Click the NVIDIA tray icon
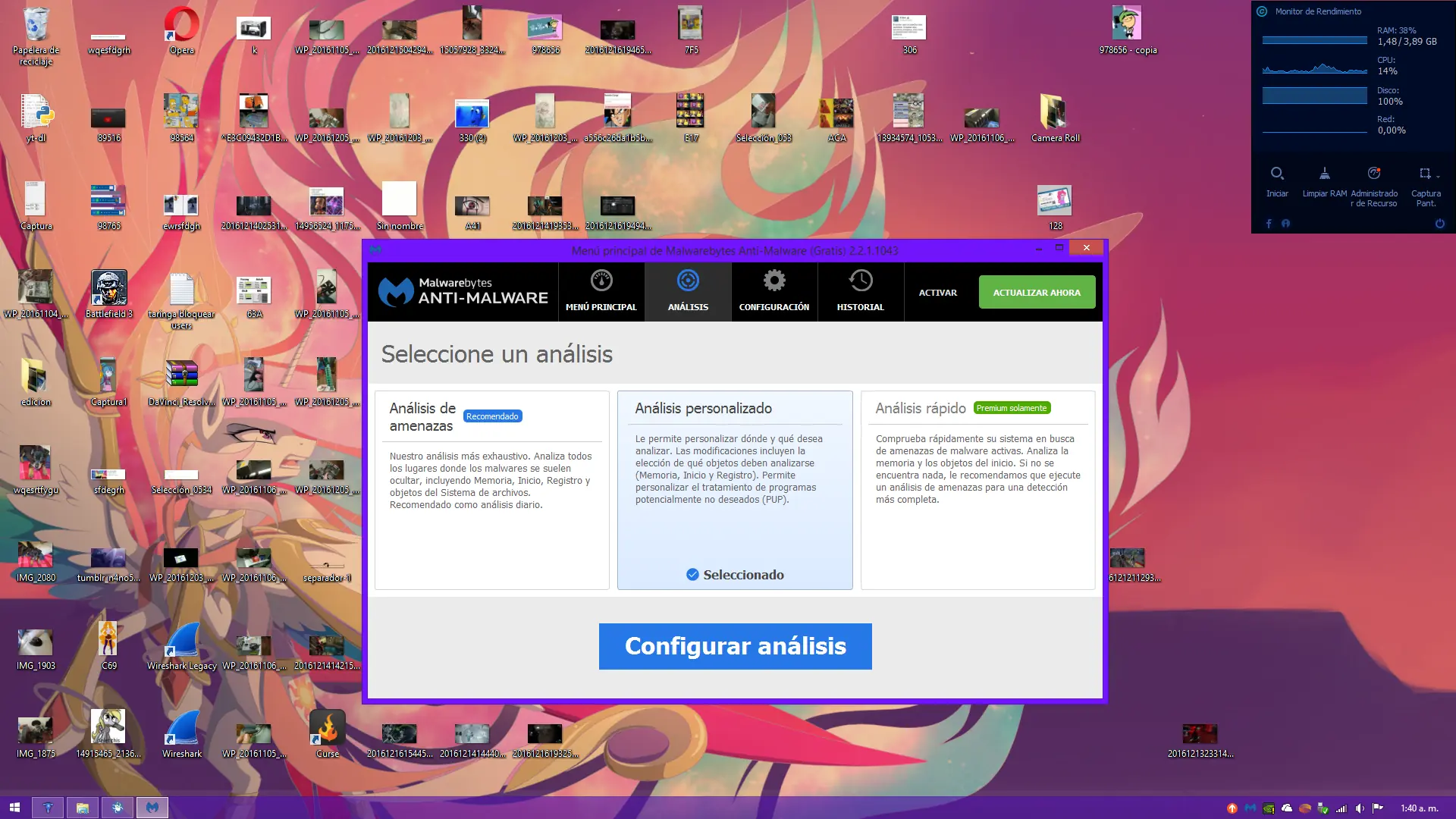 1269,808
